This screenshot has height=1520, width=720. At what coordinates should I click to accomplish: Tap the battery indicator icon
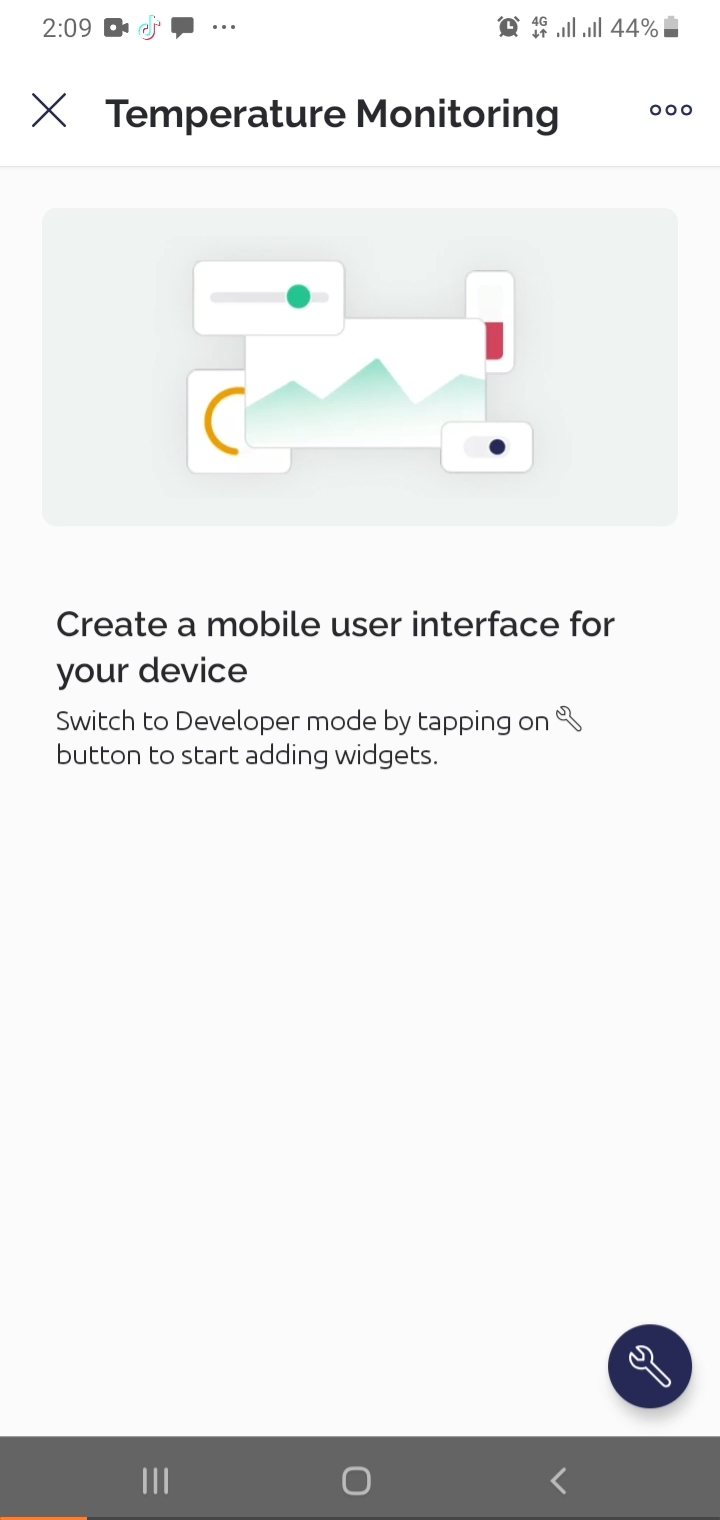671,28
